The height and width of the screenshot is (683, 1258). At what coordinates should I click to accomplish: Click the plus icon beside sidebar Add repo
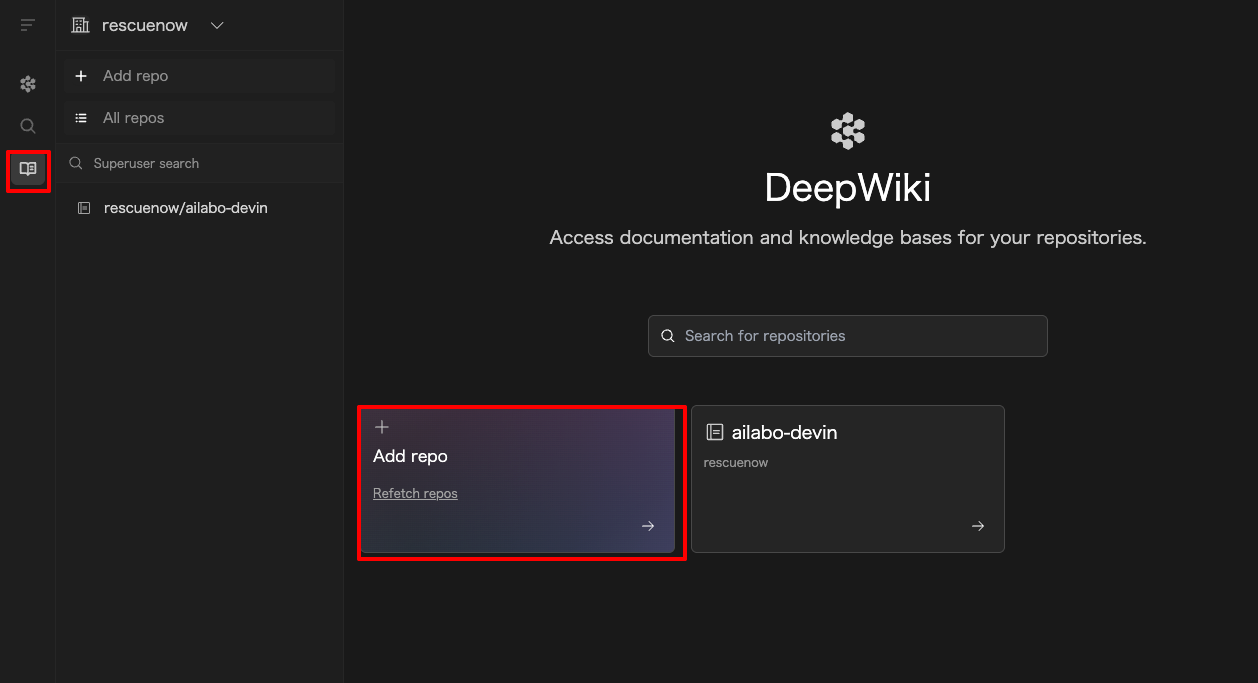point(81,76)
